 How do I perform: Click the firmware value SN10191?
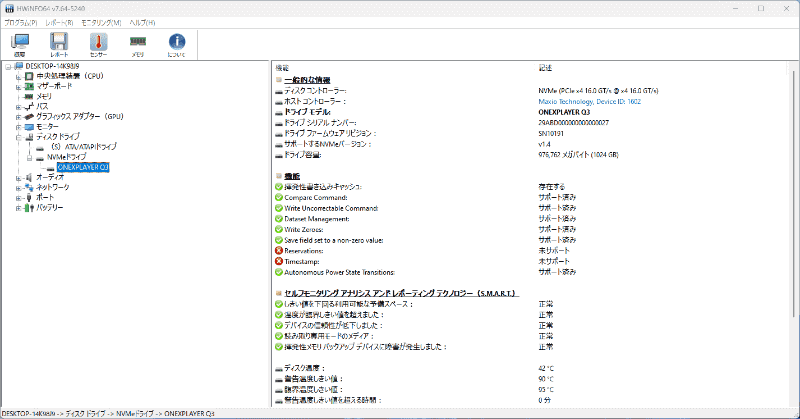(x=551, y=134)
